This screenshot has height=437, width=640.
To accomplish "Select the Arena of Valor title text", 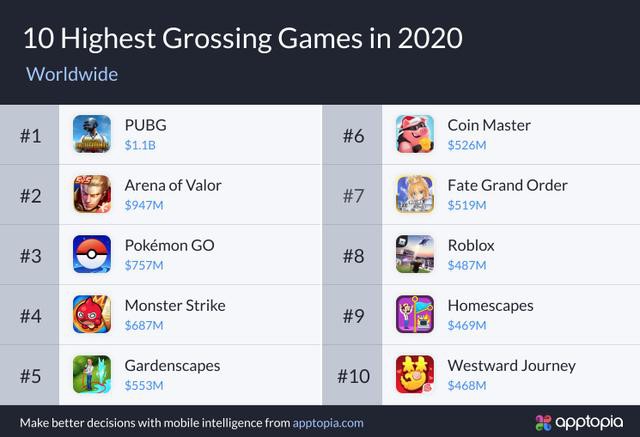I will tap(173, 185).
